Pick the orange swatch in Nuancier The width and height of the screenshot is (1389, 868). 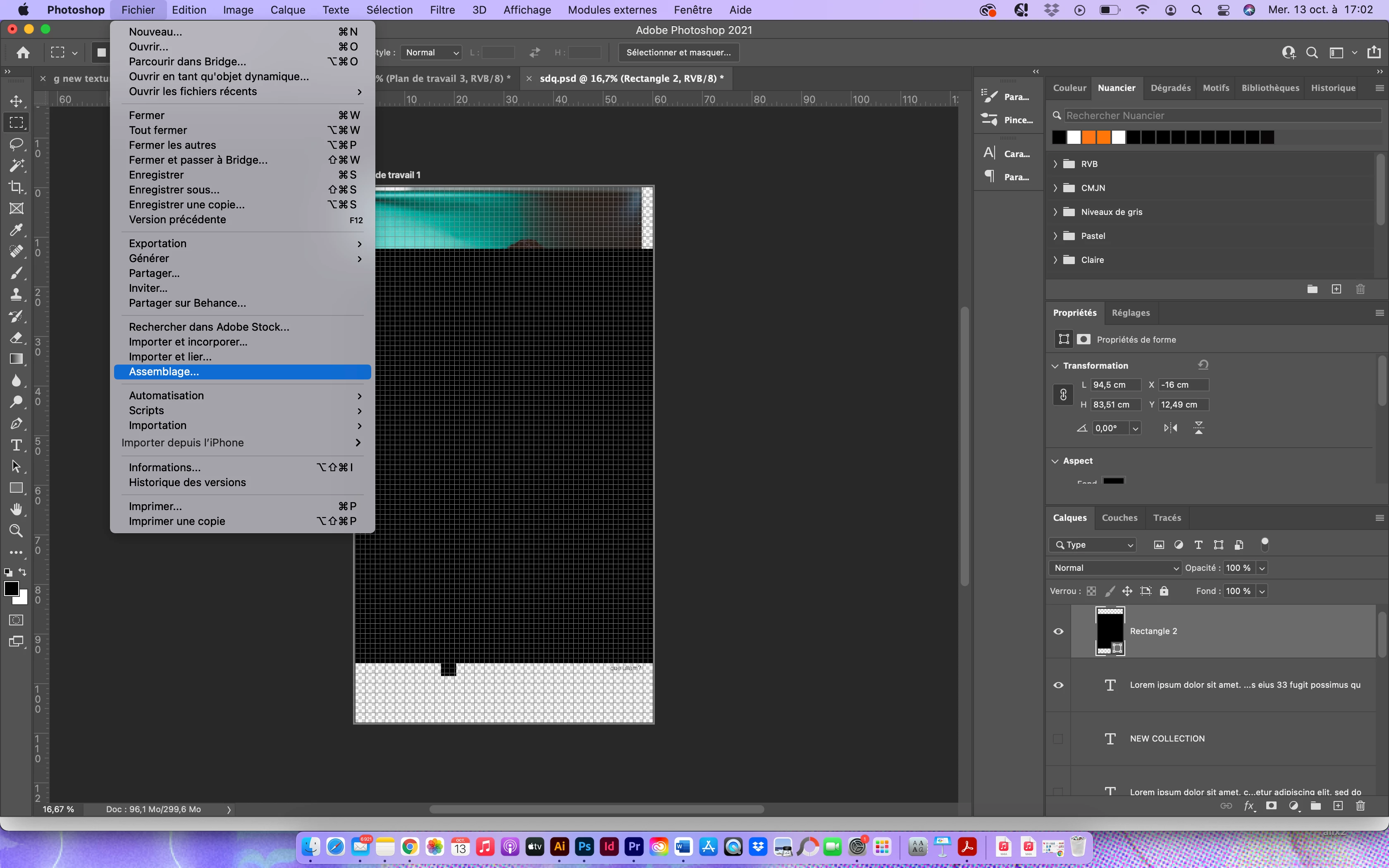click(x=1089, y=137)
